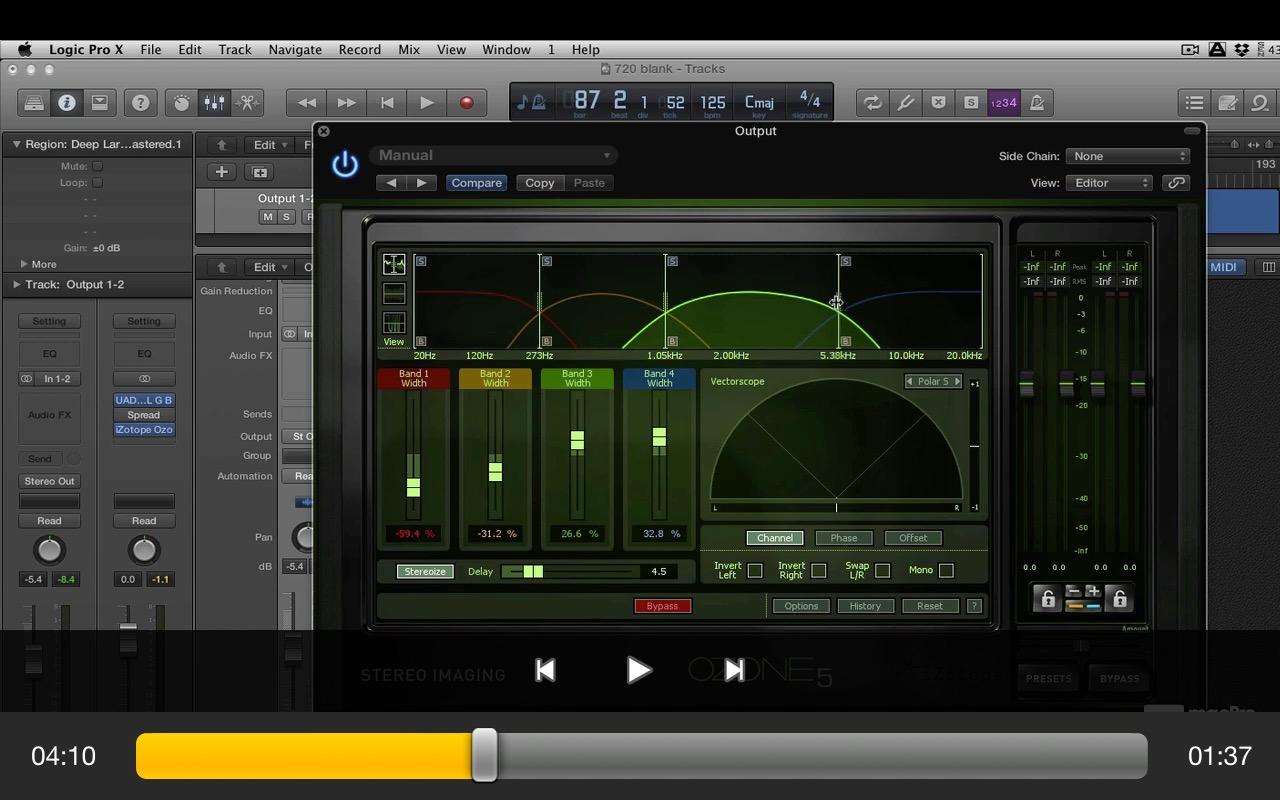The width and height of the screenshot is (1280, 800).
Task: Open the Mixer from the toolbar
Action: pyautogui.click(x=214, y=103)
